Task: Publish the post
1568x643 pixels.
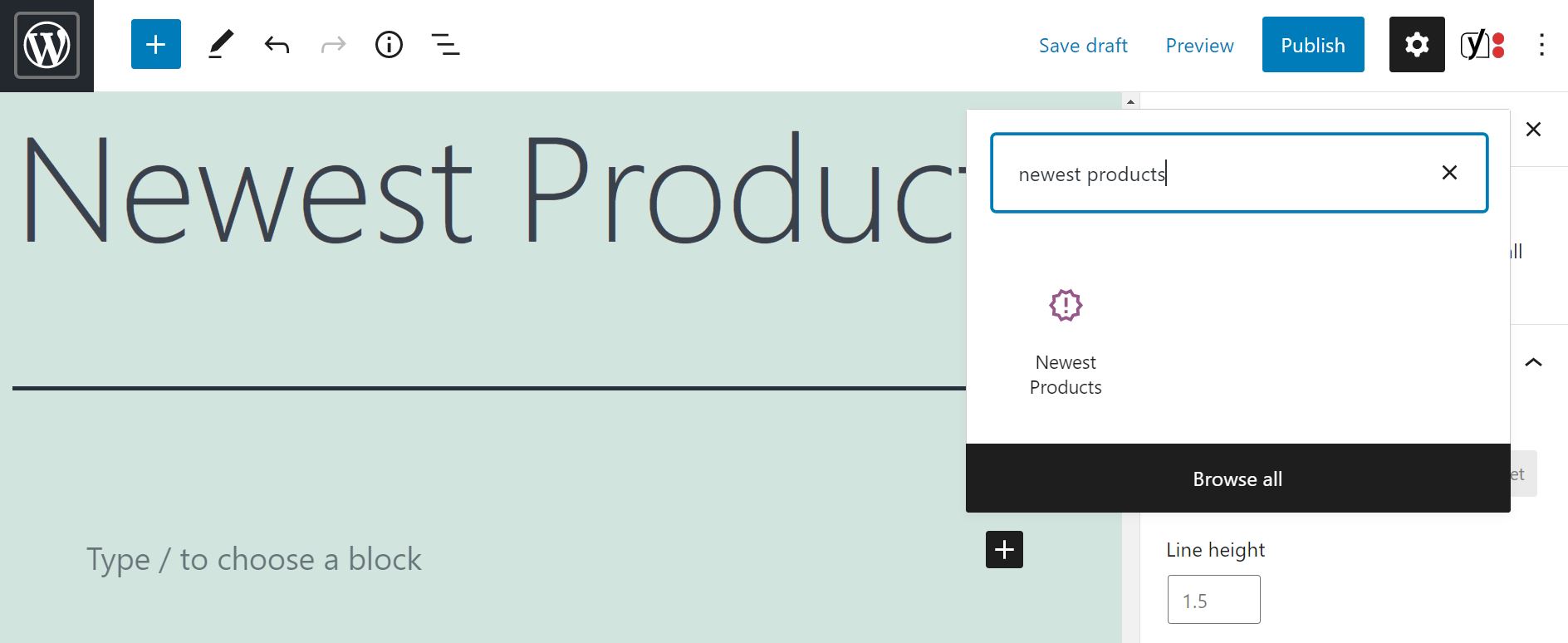Action: [x=1312, y=44]
